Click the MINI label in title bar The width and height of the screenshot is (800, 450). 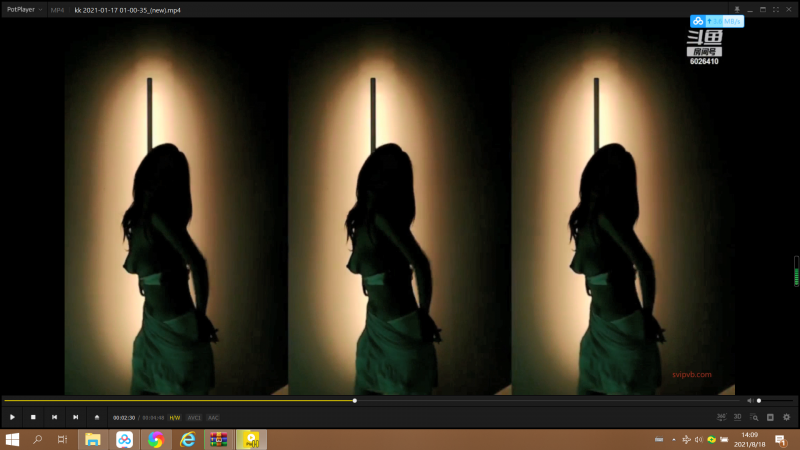pyautogui.click(x=57, y=9)
